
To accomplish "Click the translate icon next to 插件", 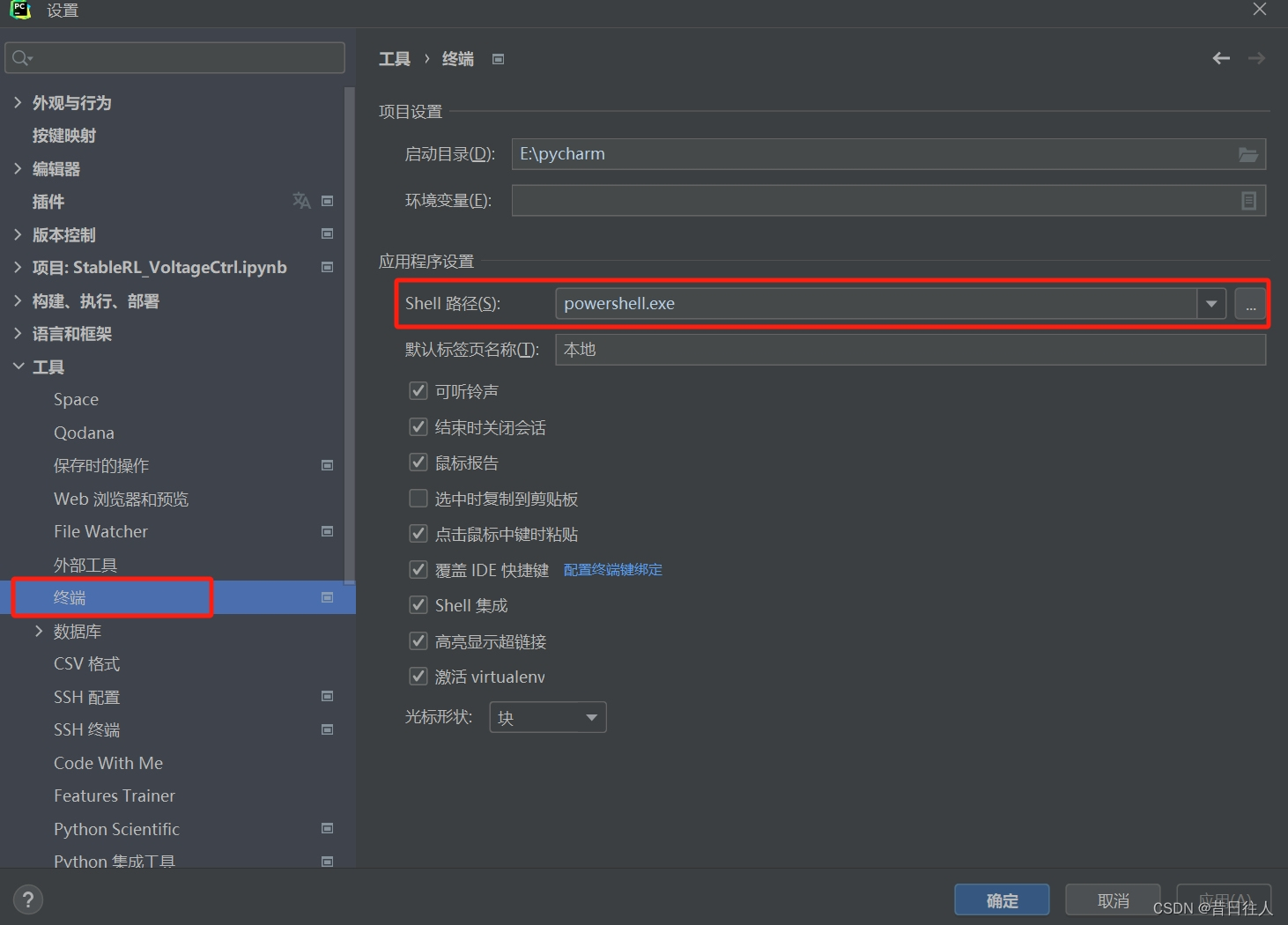I will point(300,201).
